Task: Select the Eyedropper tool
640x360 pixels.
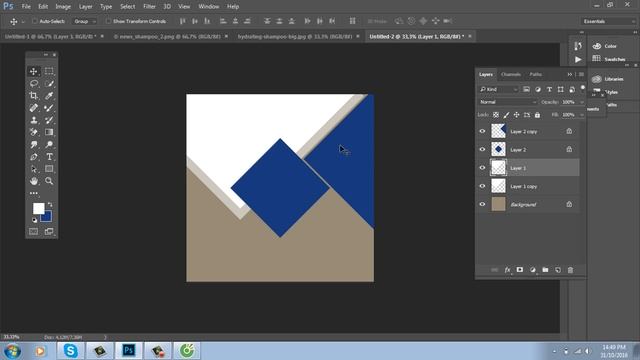Action: tap(49, 96)
